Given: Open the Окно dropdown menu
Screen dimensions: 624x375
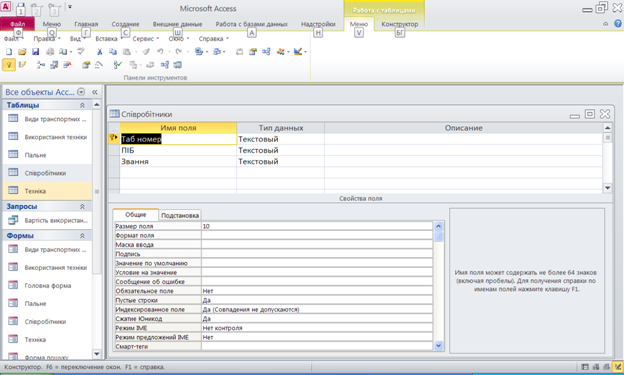Looking at the screenshot, I should tap(179, 39).
